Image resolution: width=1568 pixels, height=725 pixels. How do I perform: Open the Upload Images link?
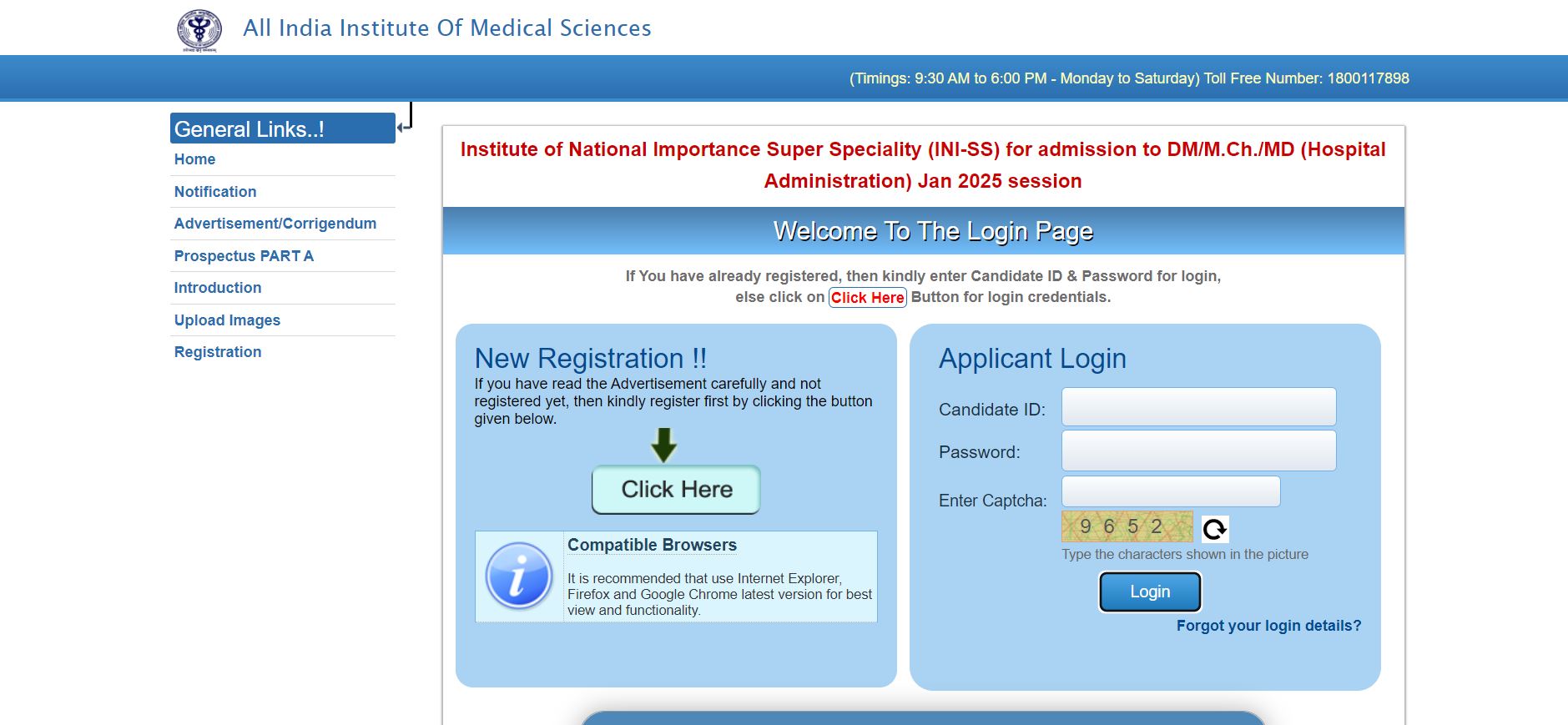(x=227, y=320)
